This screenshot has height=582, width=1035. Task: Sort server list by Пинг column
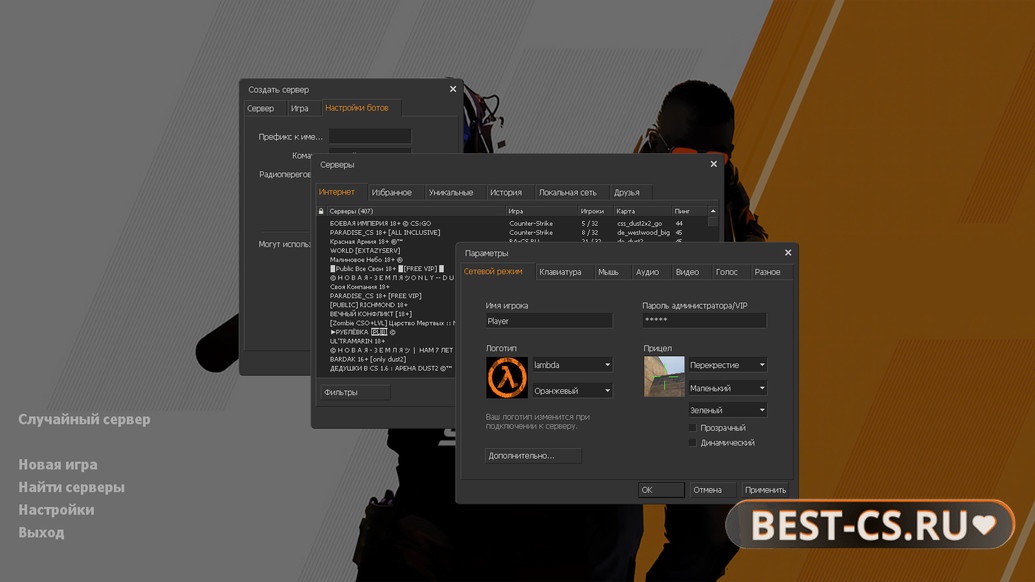[689, 211]
